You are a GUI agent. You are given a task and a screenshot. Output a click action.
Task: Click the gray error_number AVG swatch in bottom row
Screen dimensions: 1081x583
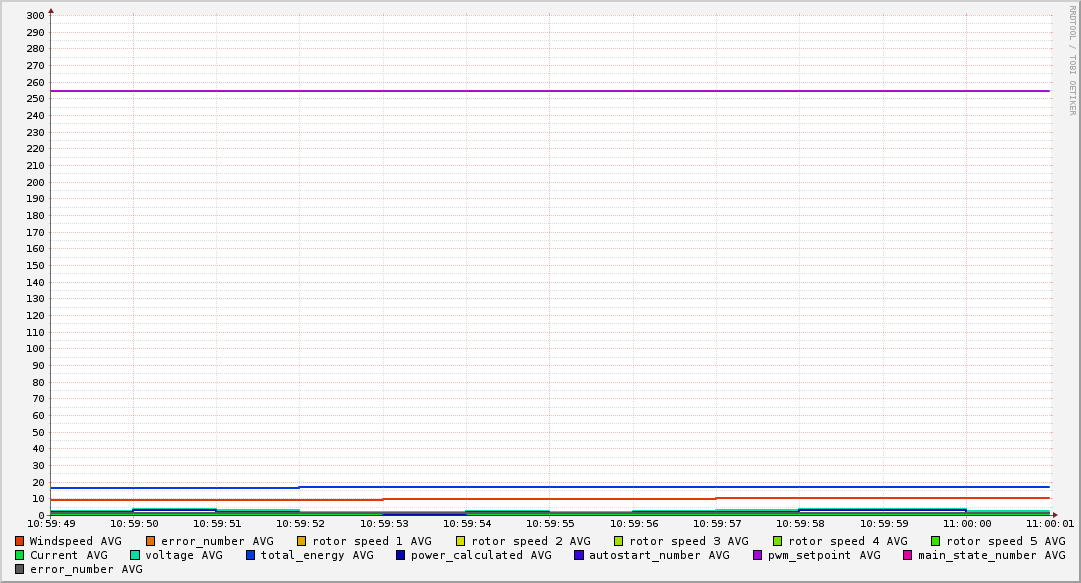(20, 569)
